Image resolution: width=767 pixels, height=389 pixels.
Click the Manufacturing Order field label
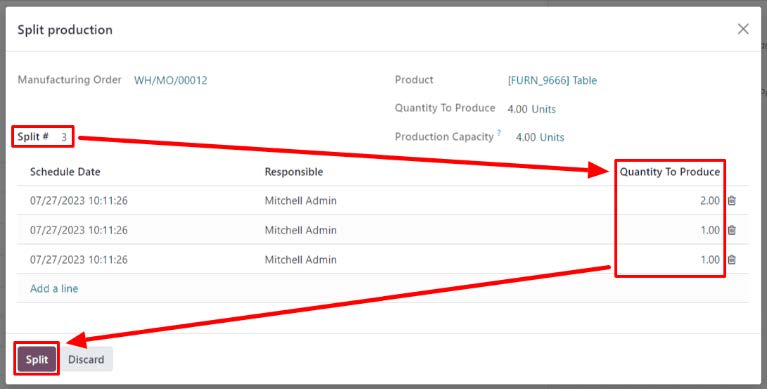pos(69,80)
